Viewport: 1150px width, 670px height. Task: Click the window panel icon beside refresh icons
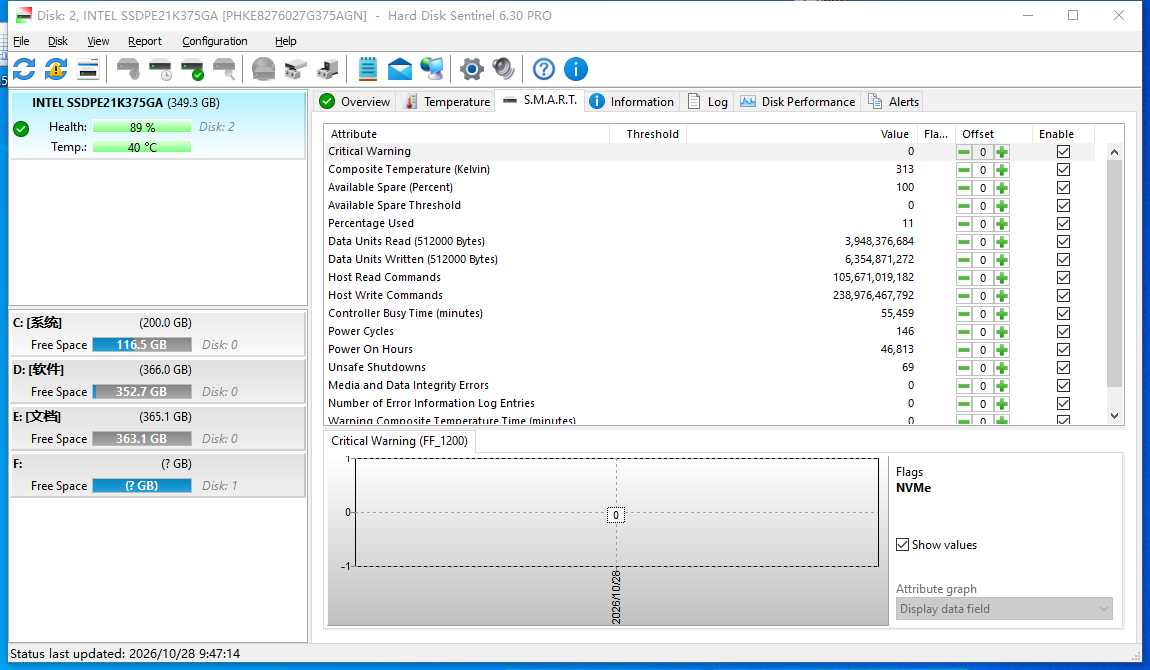88,69
